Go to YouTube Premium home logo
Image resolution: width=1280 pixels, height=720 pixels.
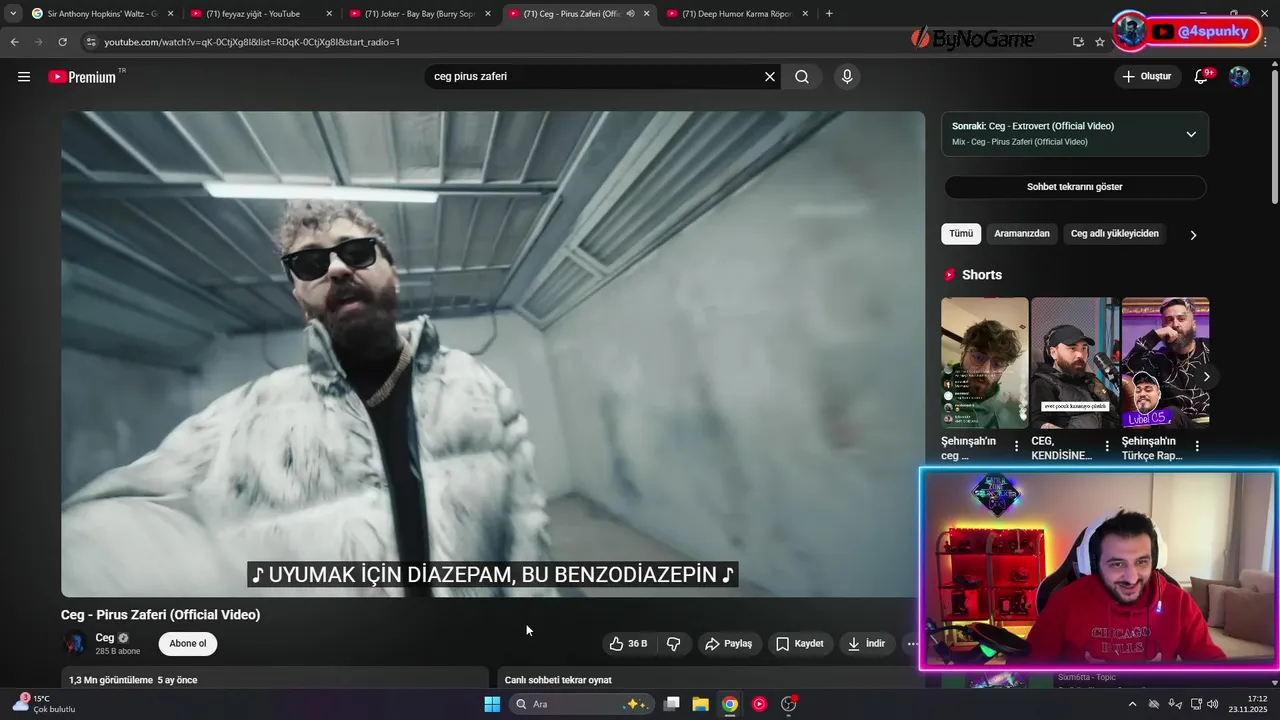(x=82, y=77)
